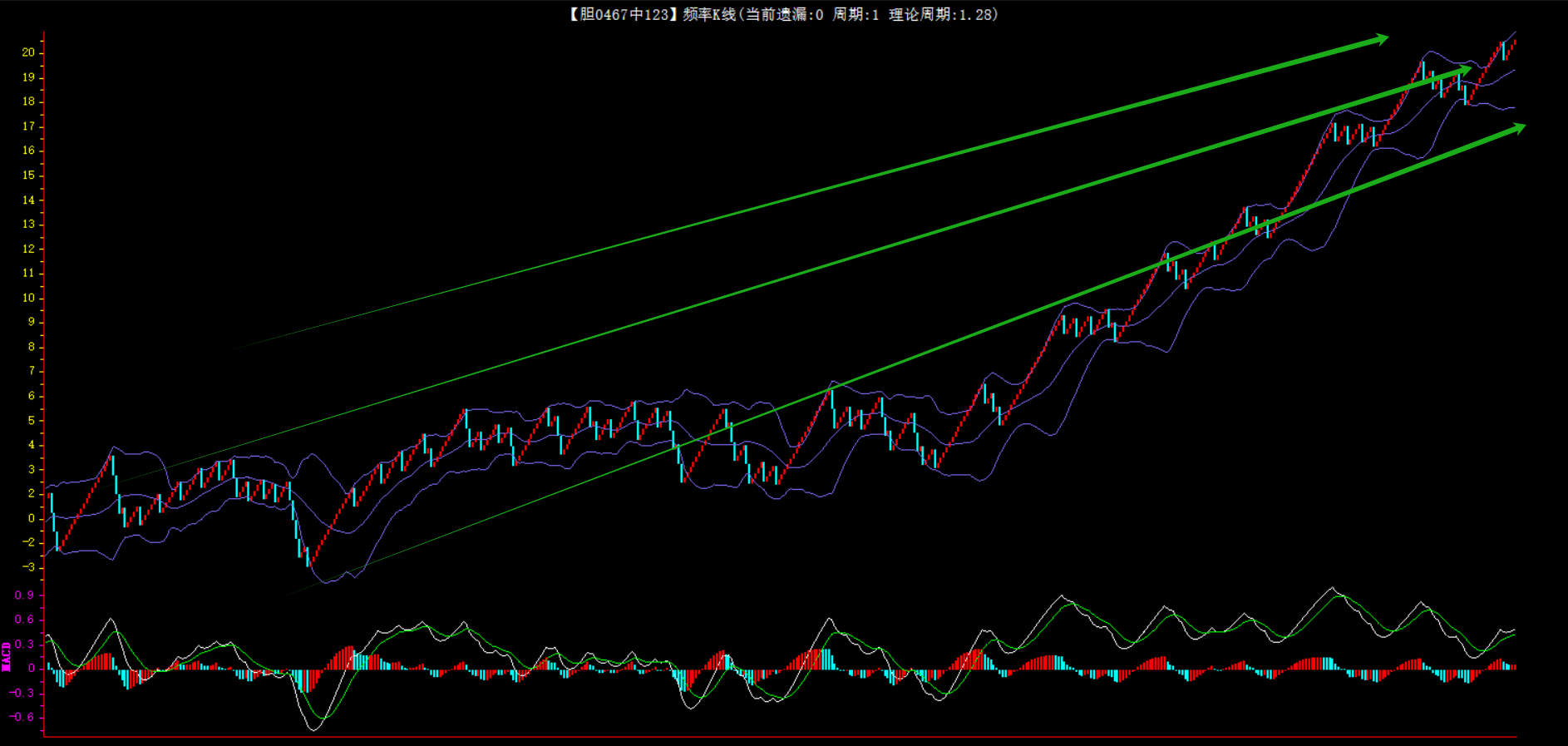Click the 10 label on the price axis
Viewport: 1568px width, 746px height.
pyautogui.click(x=28, y=298)
